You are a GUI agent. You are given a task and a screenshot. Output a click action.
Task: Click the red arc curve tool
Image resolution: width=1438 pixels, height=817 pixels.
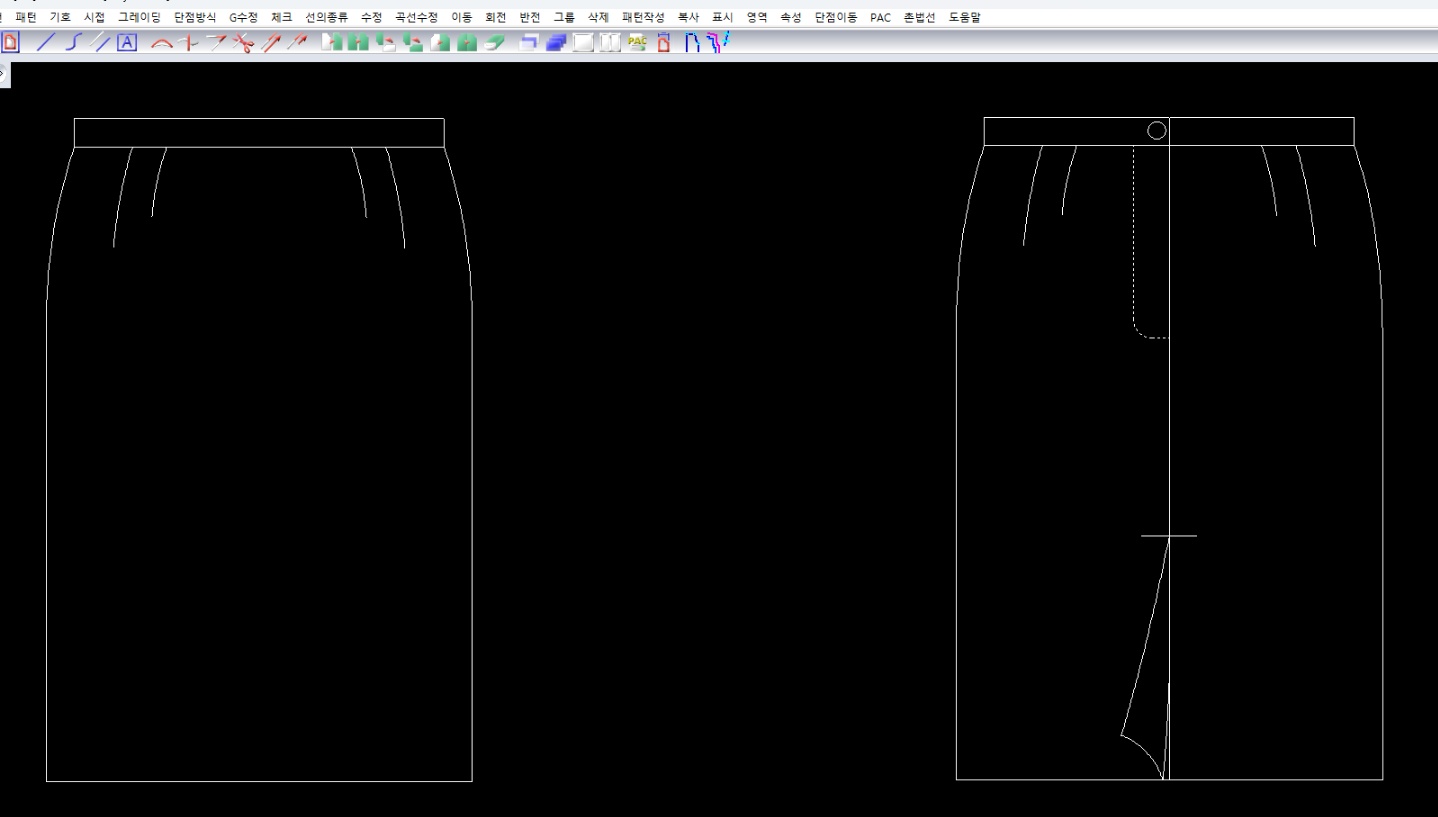pos(162,42)
